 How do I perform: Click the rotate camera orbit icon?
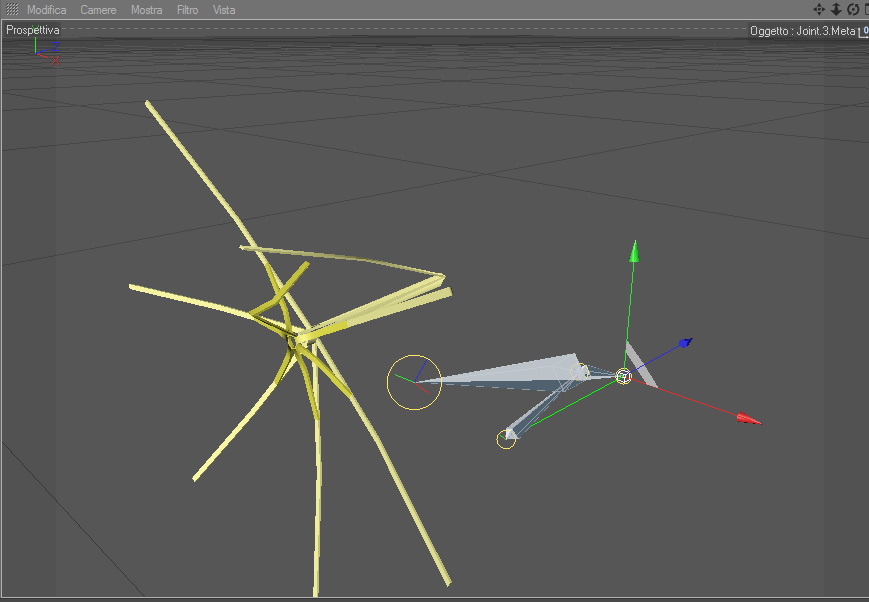[x=853, y=9]
